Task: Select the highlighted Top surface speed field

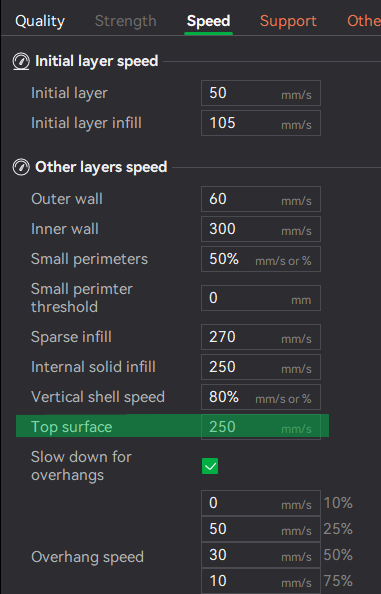Action: [261, 427]
